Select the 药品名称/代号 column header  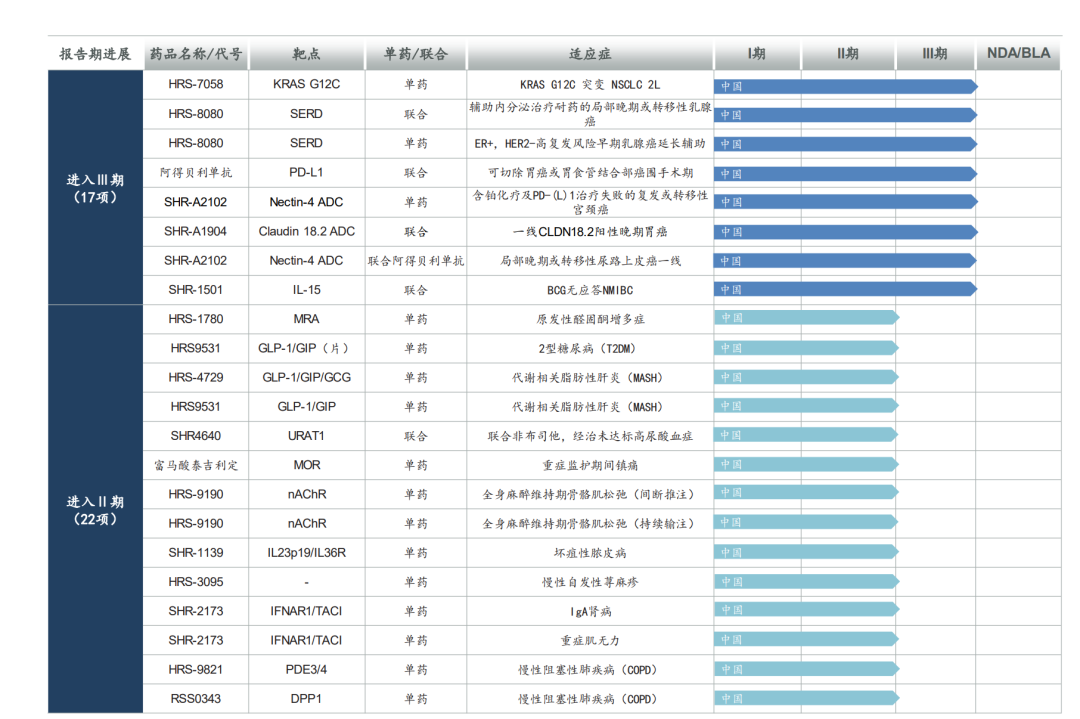(196, 54)
